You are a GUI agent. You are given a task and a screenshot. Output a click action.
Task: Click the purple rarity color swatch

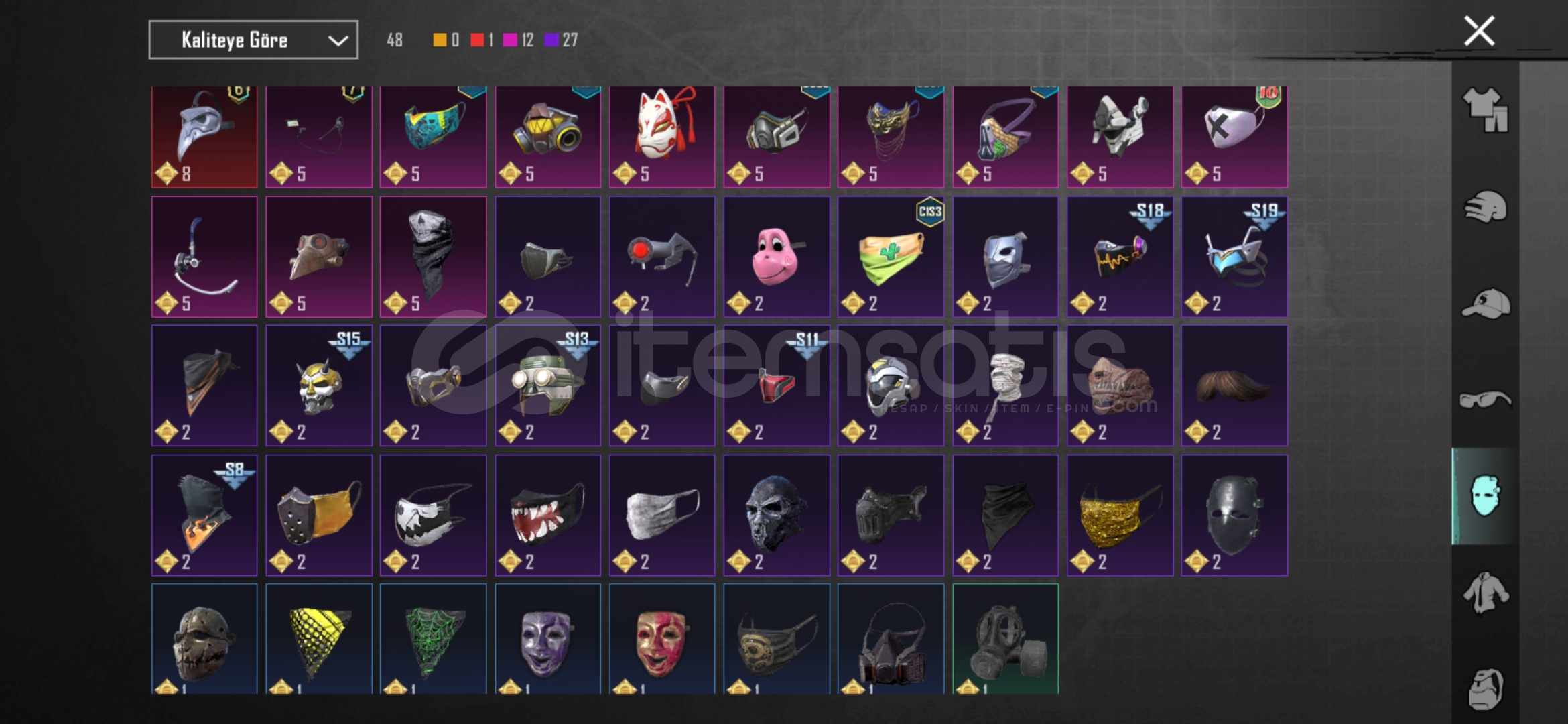(551, 40)
